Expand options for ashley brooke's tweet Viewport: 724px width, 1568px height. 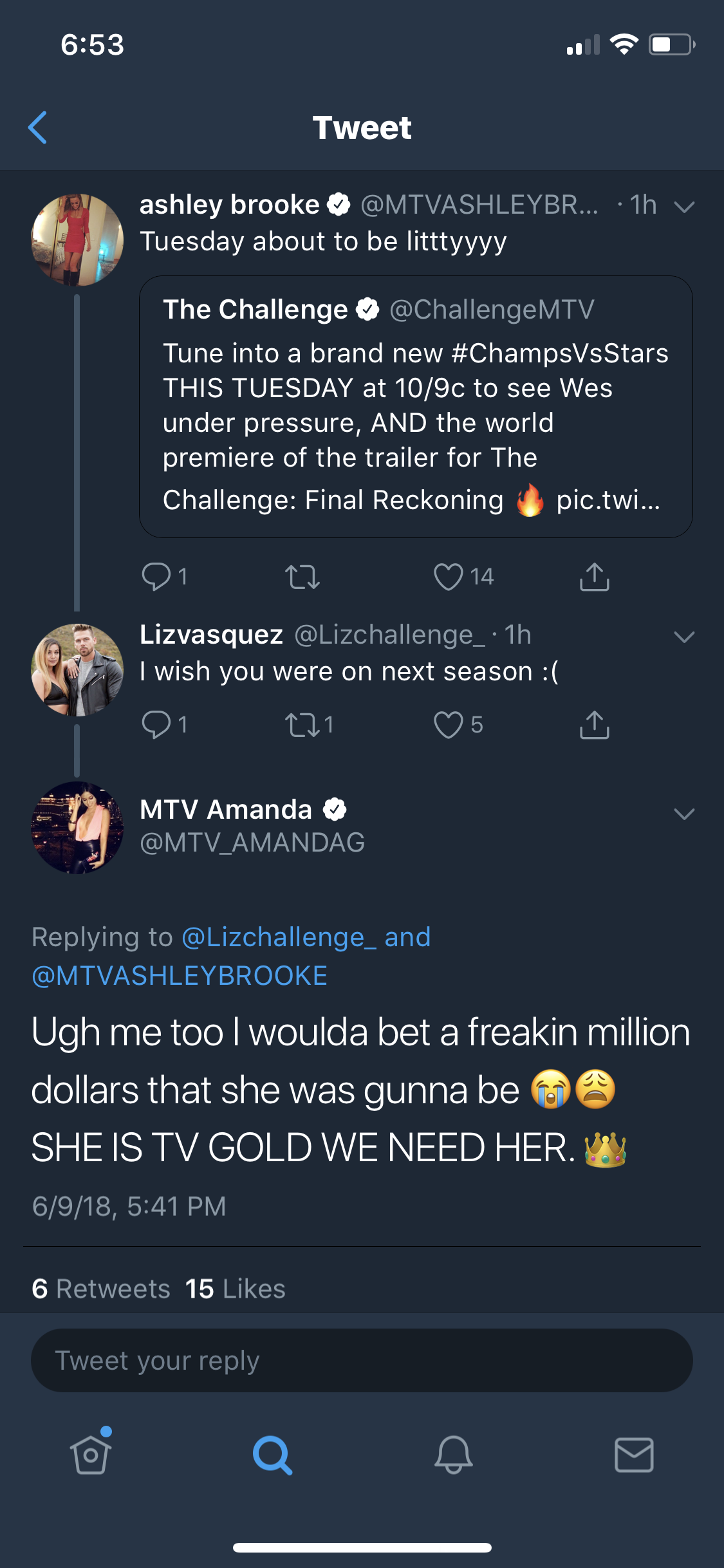(683, 206)
